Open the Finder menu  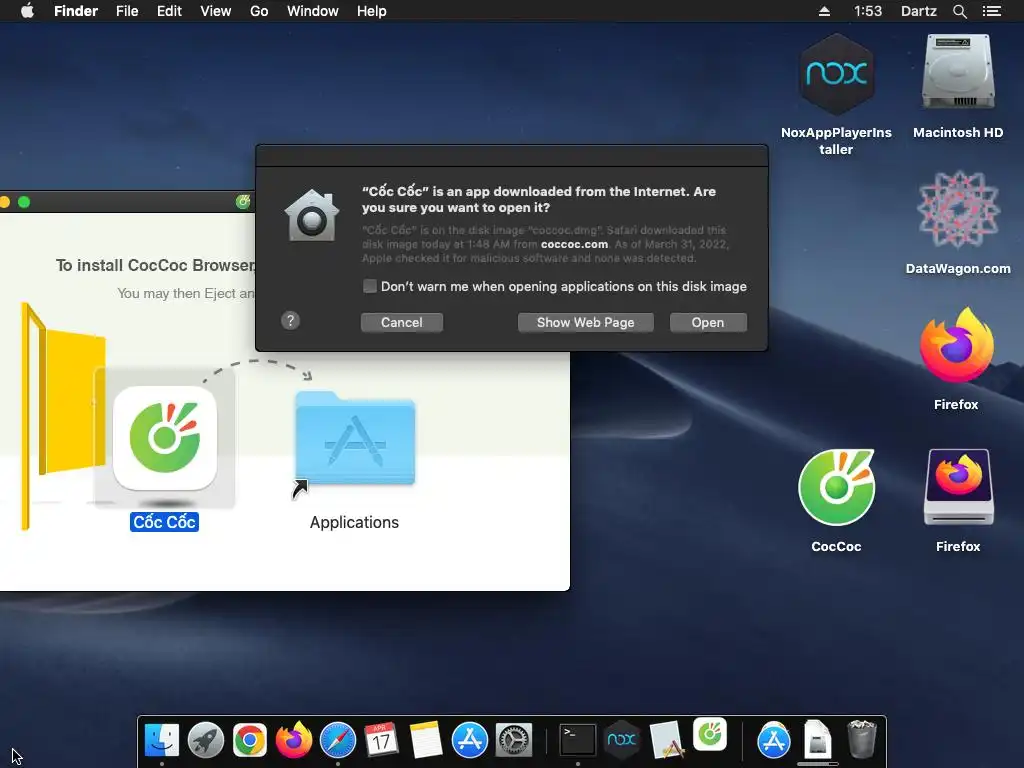point(76,11)
